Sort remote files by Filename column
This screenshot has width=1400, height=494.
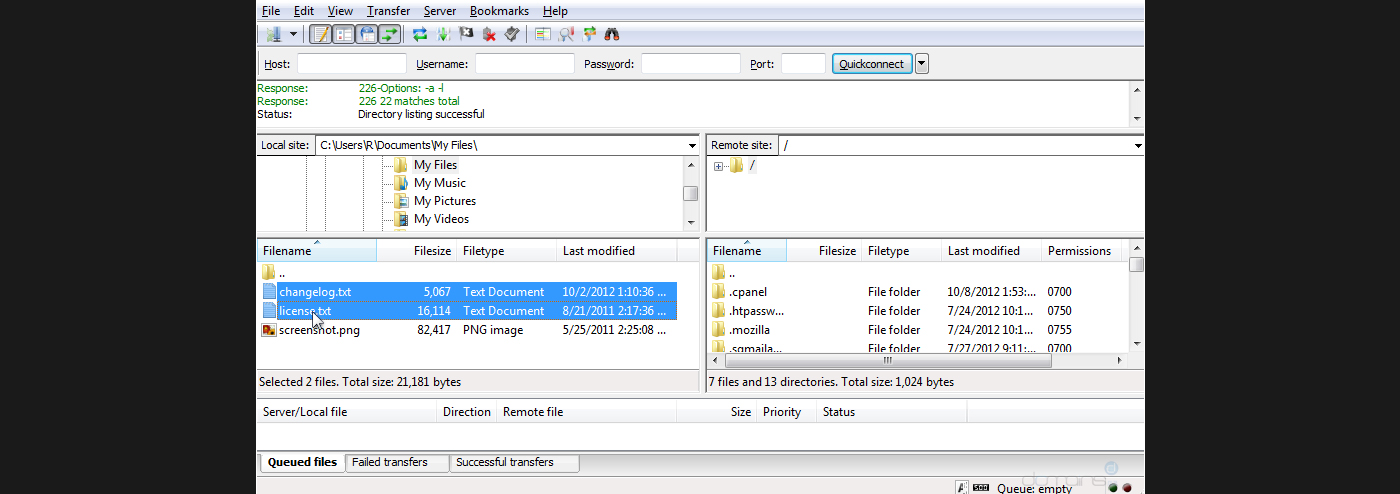[x=747, y=251]
